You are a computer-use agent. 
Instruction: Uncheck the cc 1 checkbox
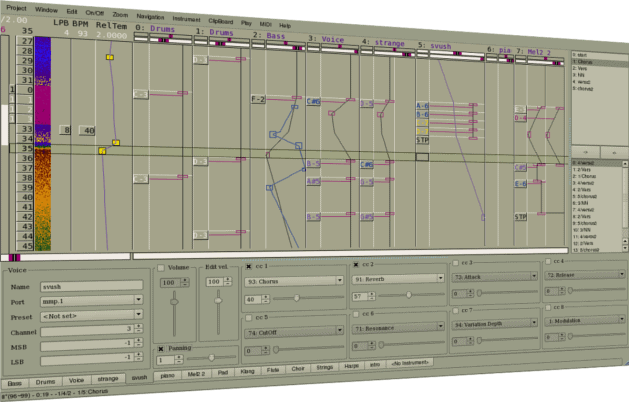pos(249,266)
